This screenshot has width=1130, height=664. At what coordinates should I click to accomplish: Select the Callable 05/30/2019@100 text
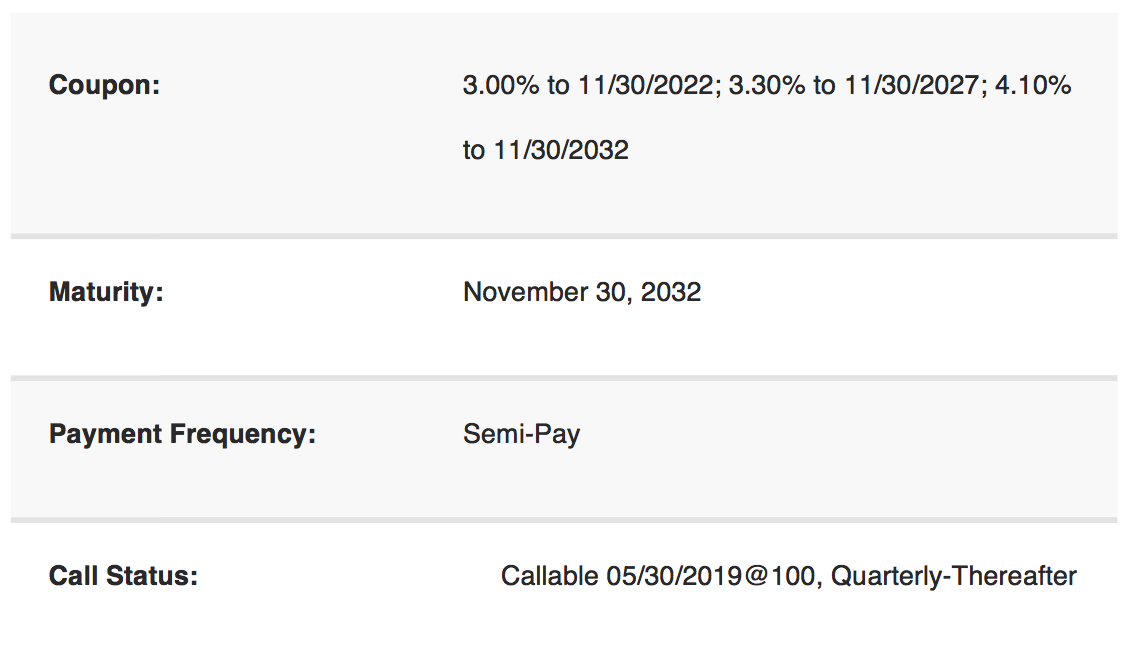point(658,576)
